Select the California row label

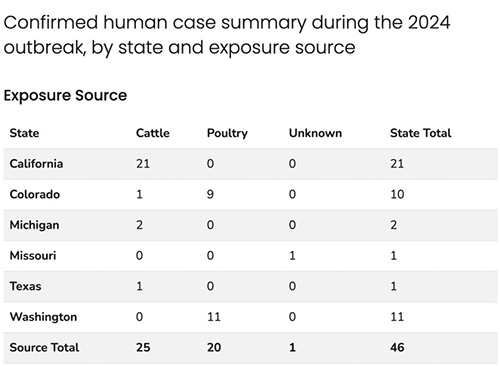point(36,164)
